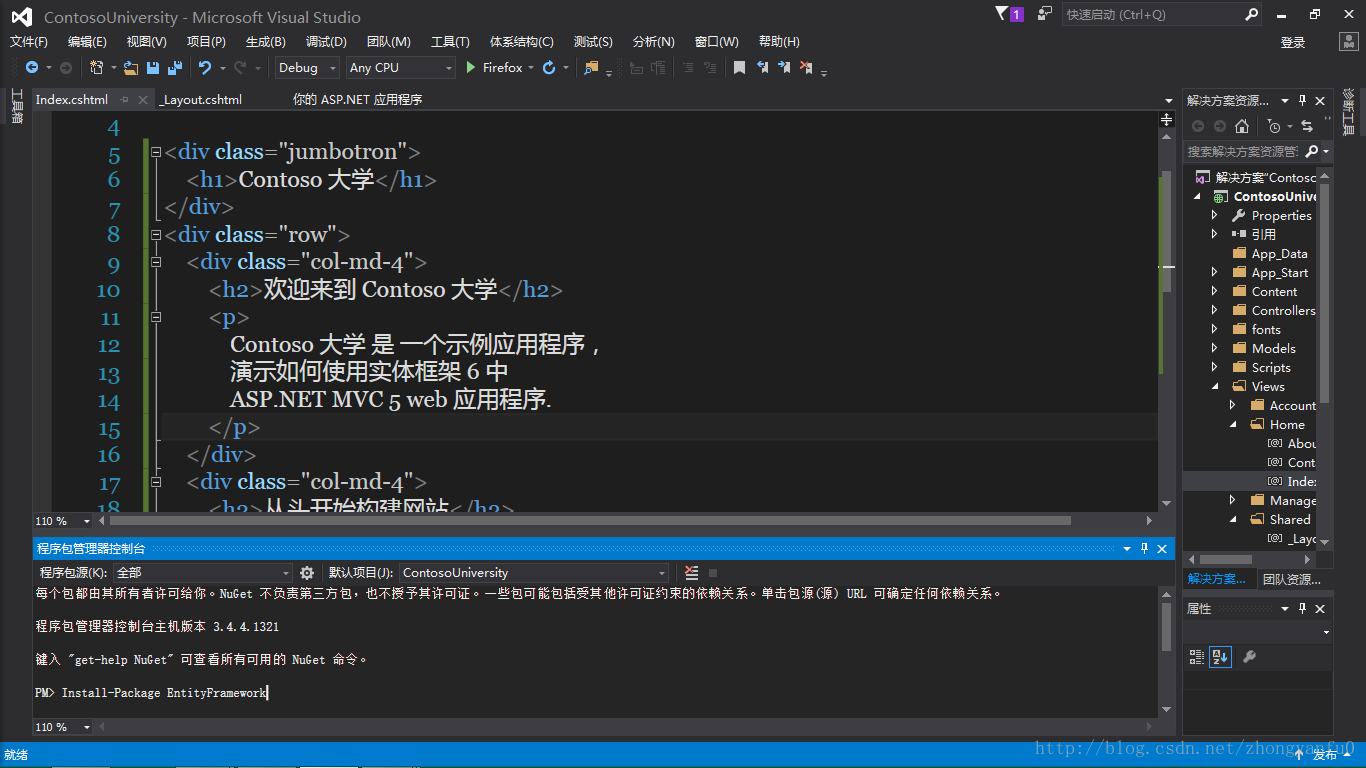Open the 帮助(H) menu

(779, 42)
